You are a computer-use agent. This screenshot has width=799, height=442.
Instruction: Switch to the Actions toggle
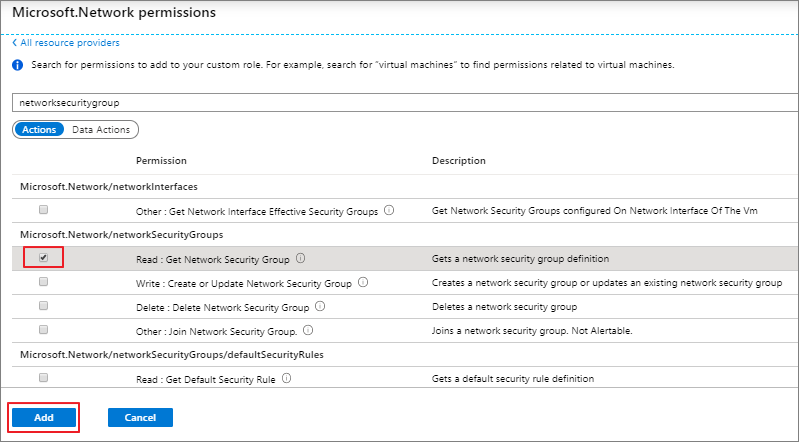pos(39,129)
